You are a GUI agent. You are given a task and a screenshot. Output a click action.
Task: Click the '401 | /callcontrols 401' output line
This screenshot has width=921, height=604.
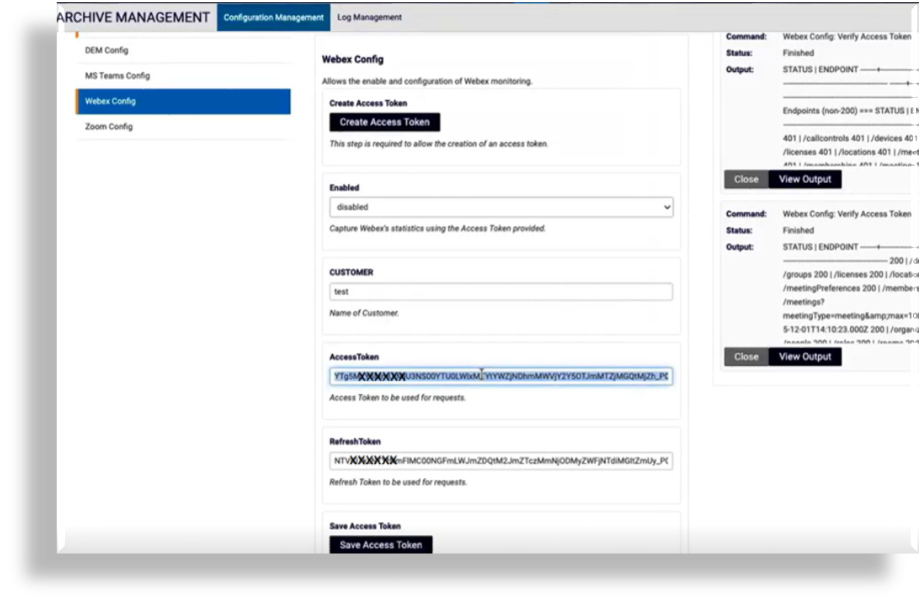[823, 138]
